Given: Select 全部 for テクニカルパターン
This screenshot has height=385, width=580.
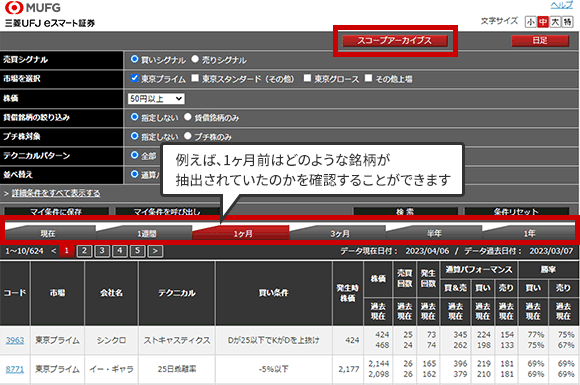Looking at the screenshot, I should point(135,155).
